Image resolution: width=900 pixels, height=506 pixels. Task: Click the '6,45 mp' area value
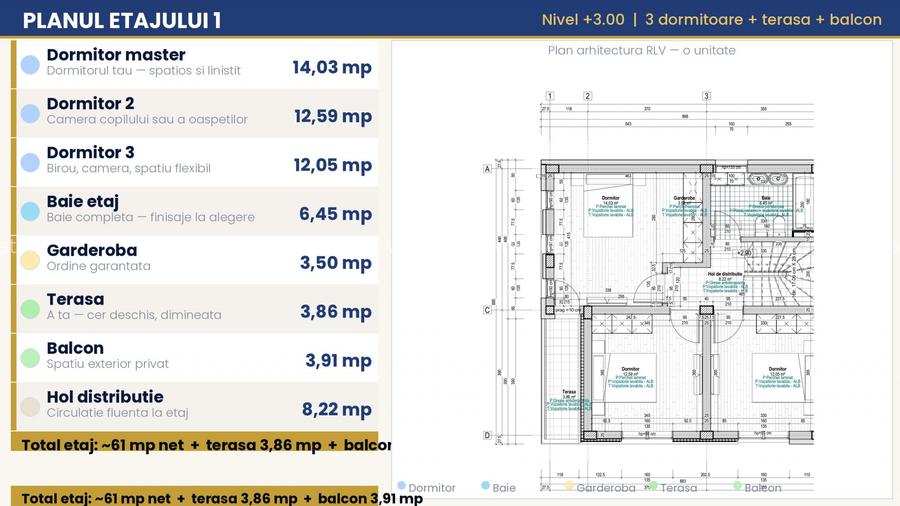335,213
